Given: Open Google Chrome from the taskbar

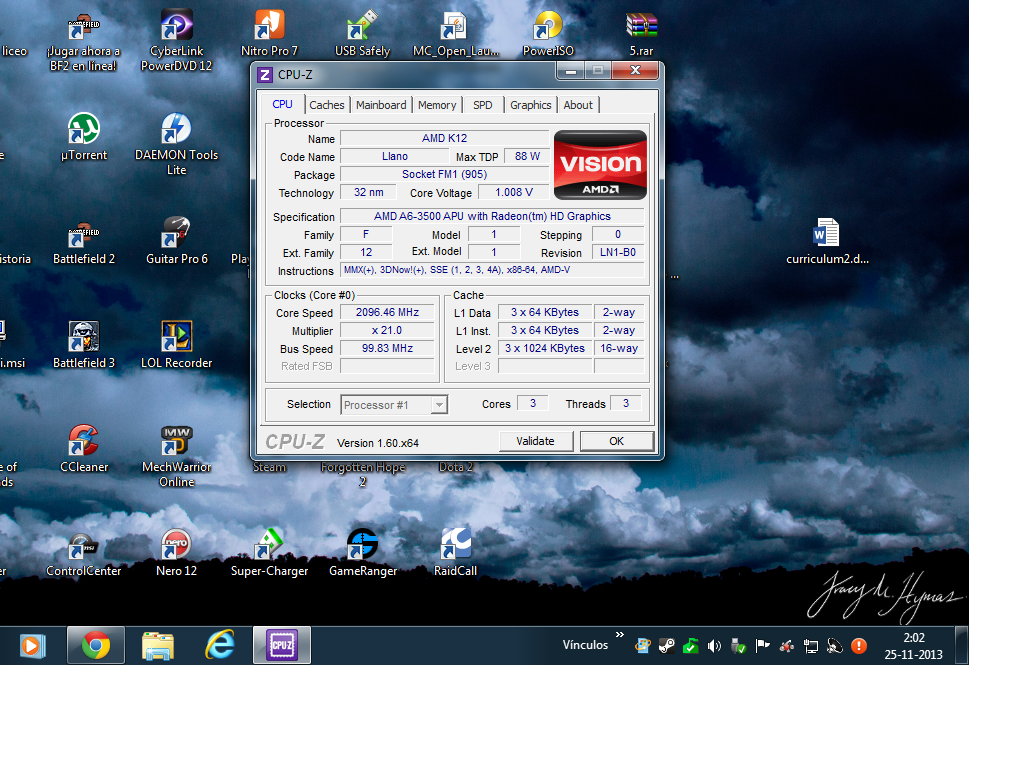Looking at the screenshot, I should 96,645.
